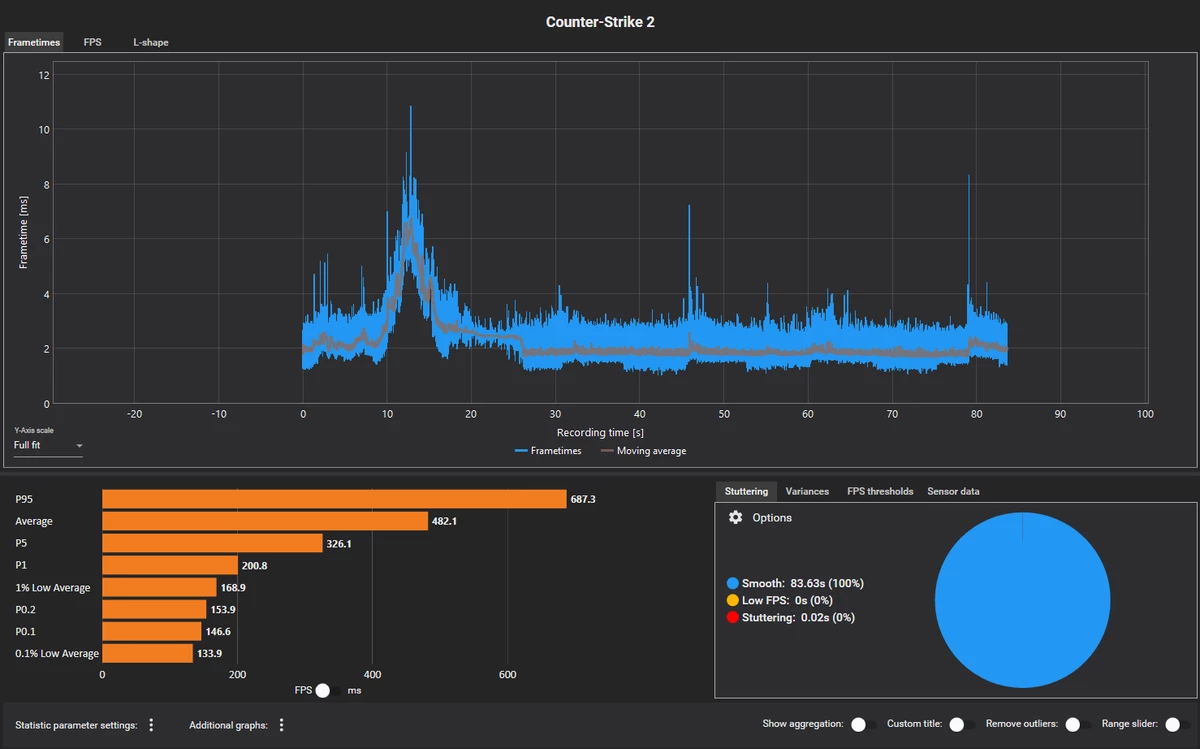Expand the Y-Axis scale Full fit dropdown

point(48,445)
